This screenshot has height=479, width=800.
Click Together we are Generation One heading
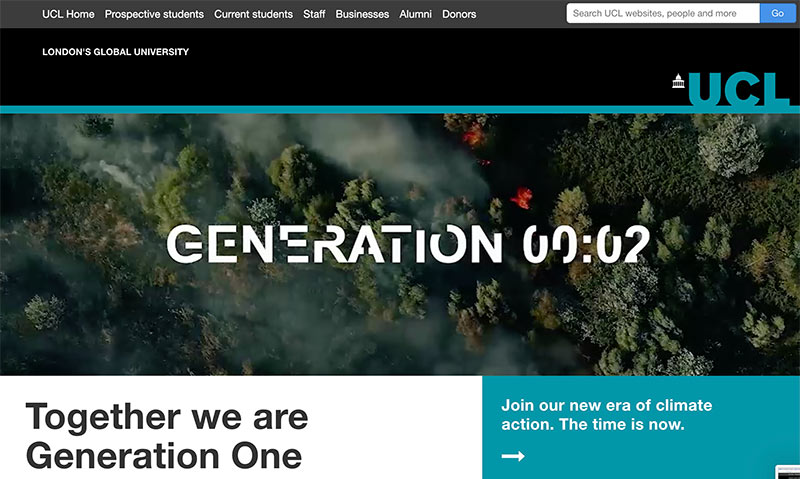(167, 436)
